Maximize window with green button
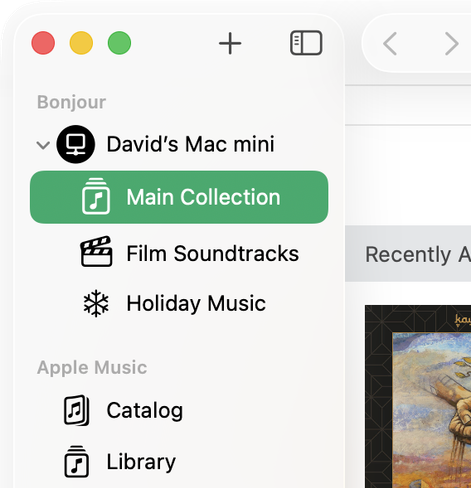Screen dimensions: 471x488 (x=119, y=43)
